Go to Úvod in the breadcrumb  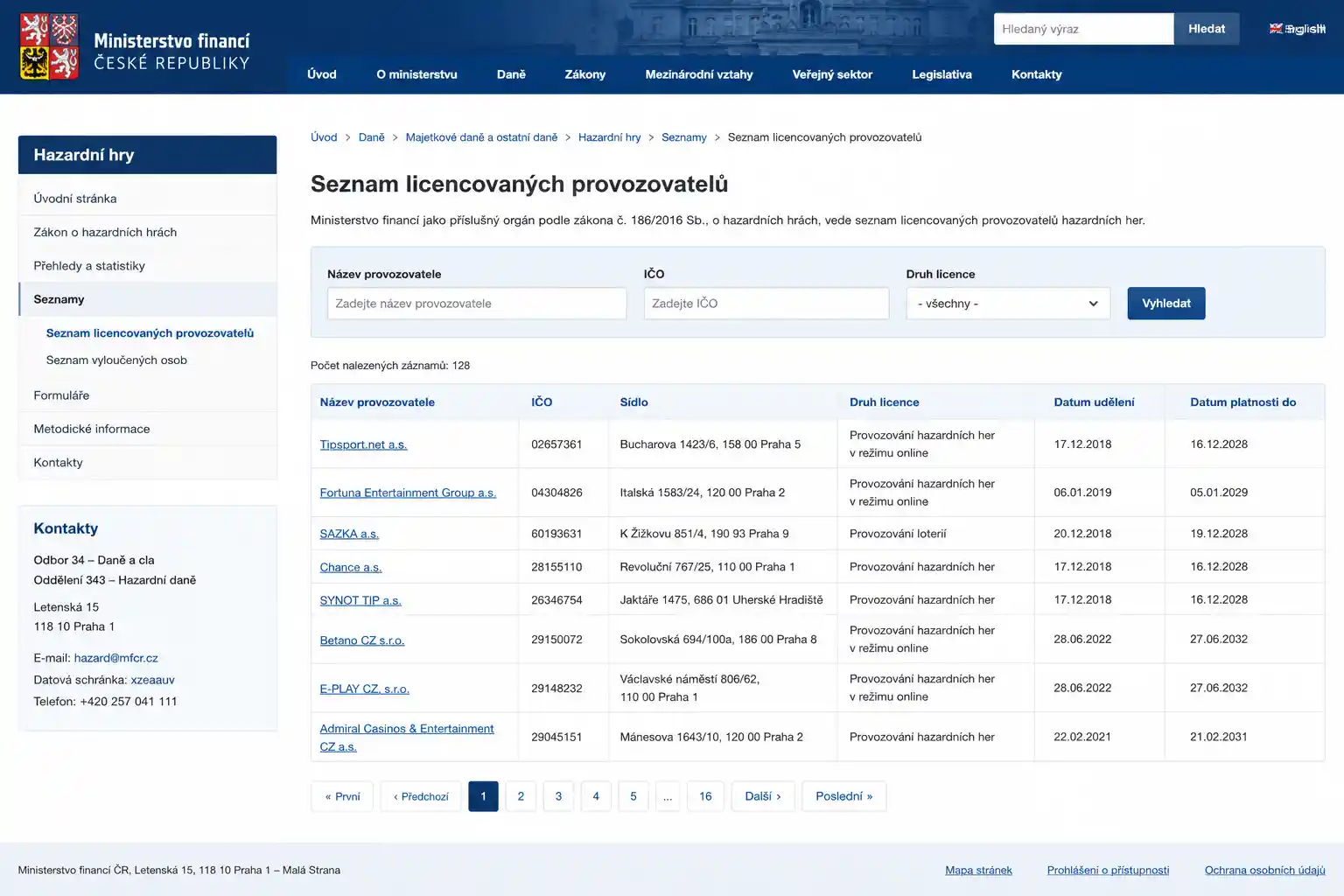(324, 137)
